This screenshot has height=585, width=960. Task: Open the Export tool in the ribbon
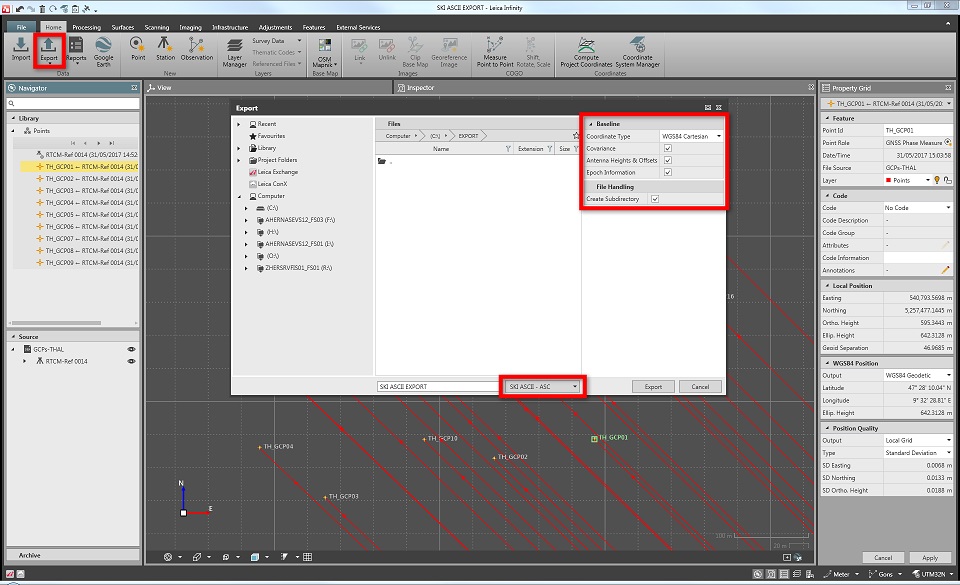click(49, 49)
